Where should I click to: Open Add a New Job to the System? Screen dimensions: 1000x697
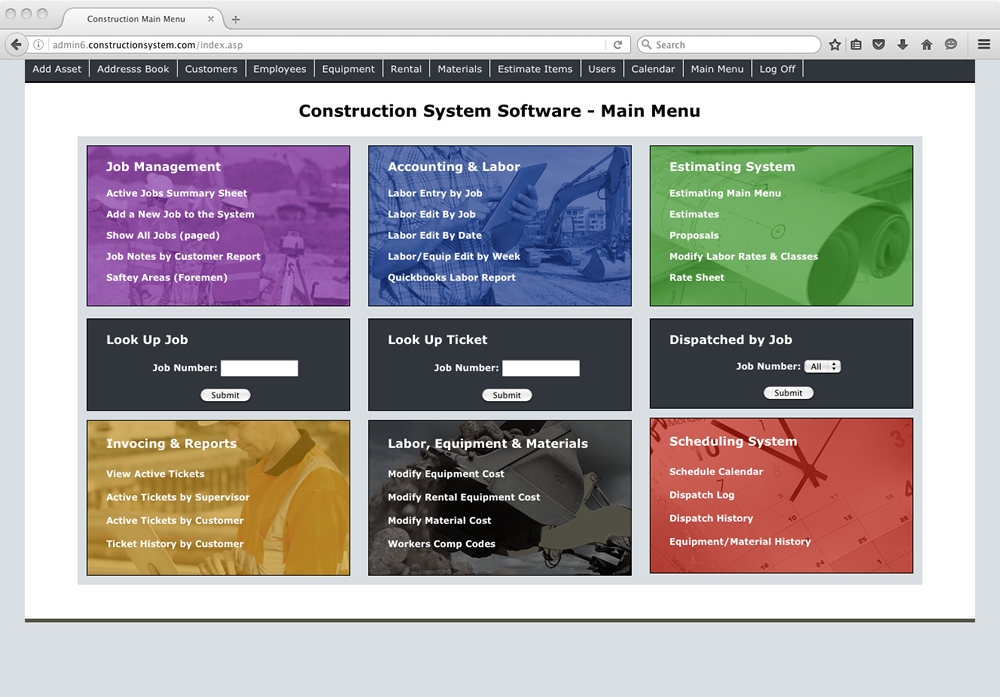tap(180, 214)
